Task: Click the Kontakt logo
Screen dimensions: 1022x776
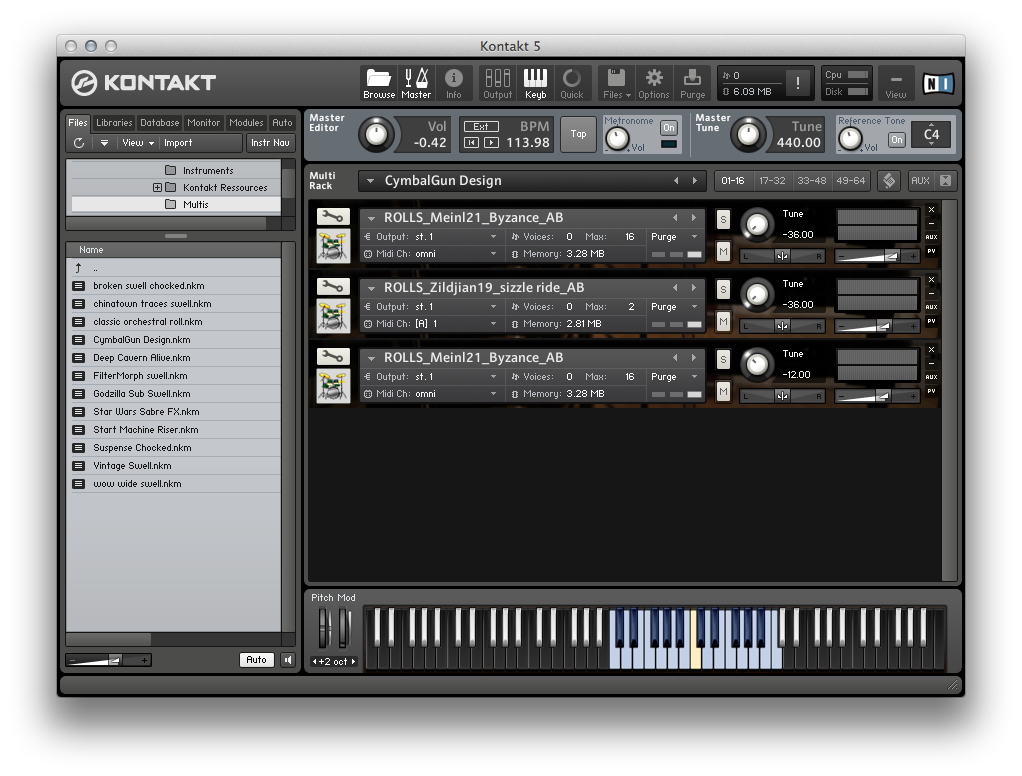Action: pos(143,83)
